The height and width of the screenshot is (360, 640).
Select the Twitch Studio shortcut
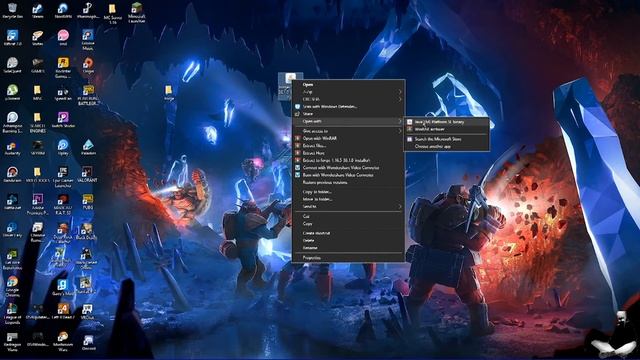click(x=63, y=120)
